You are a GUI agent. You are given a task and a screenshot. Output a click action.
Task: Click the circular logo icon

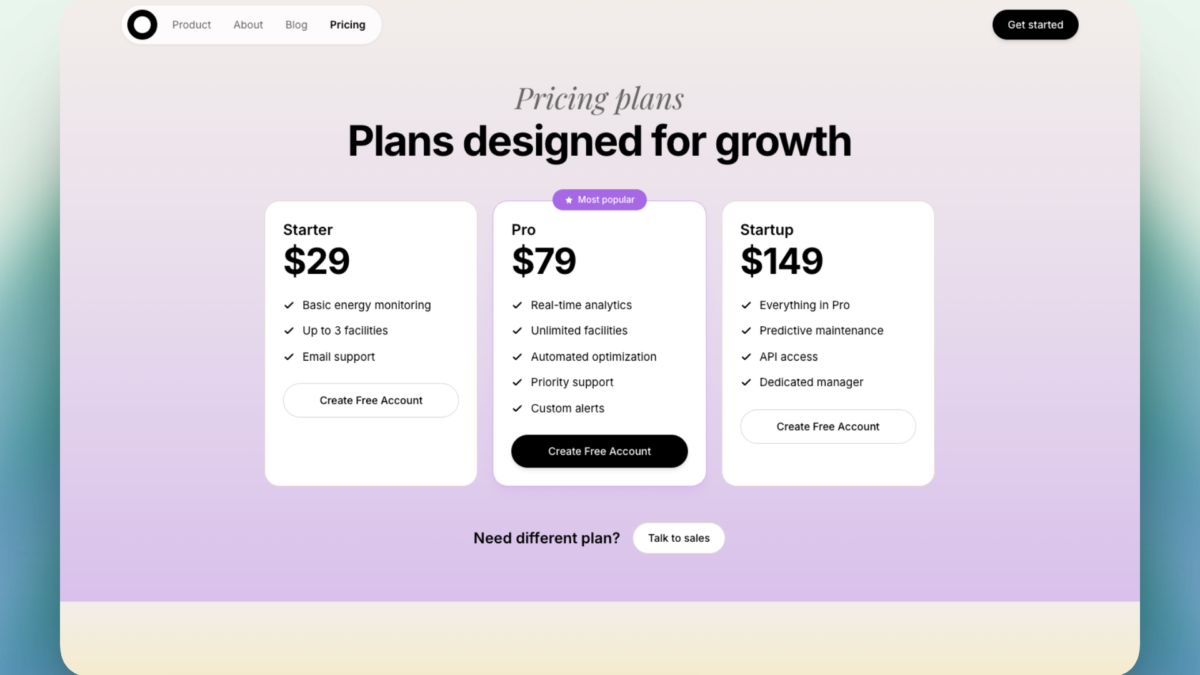[141, 24]
